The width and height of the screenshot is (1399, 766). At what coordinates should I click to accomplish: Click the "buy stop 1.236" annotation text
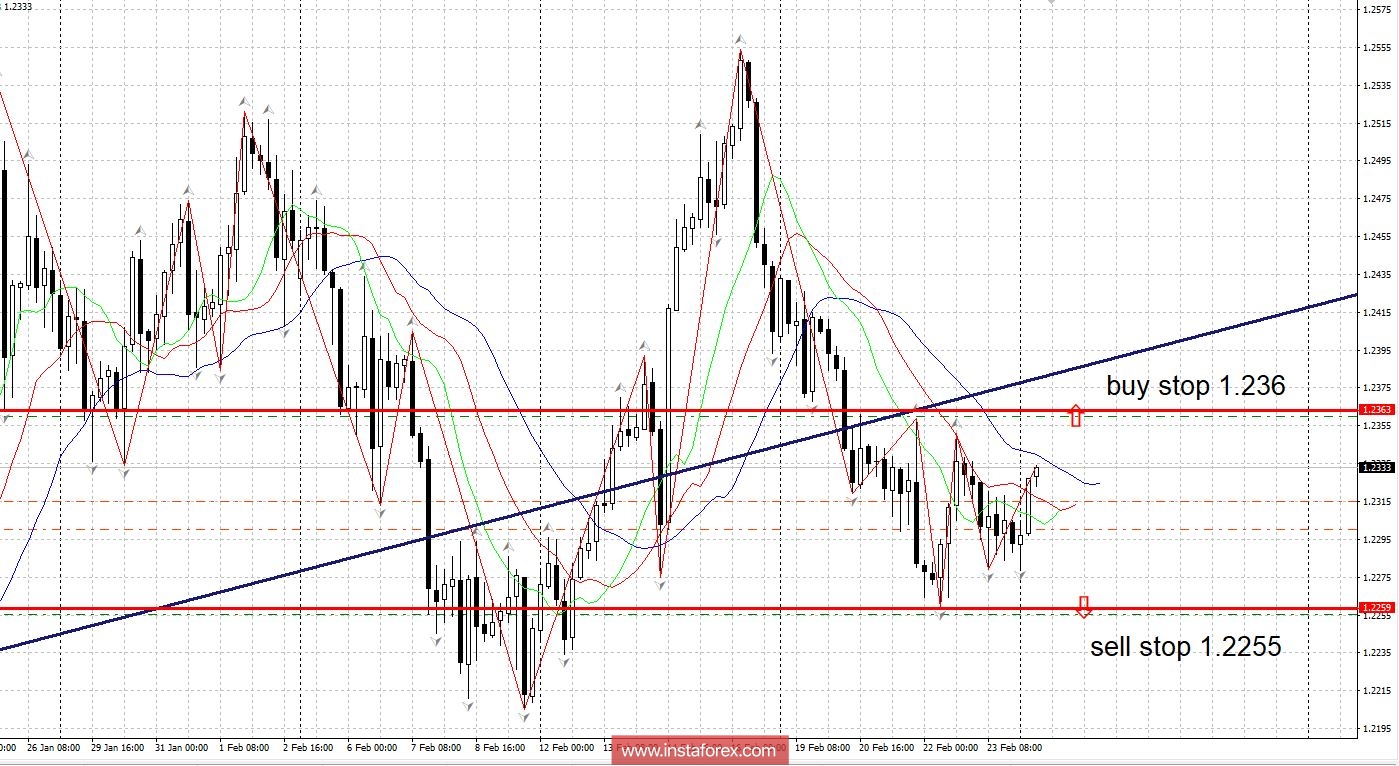pos(1195,386)
